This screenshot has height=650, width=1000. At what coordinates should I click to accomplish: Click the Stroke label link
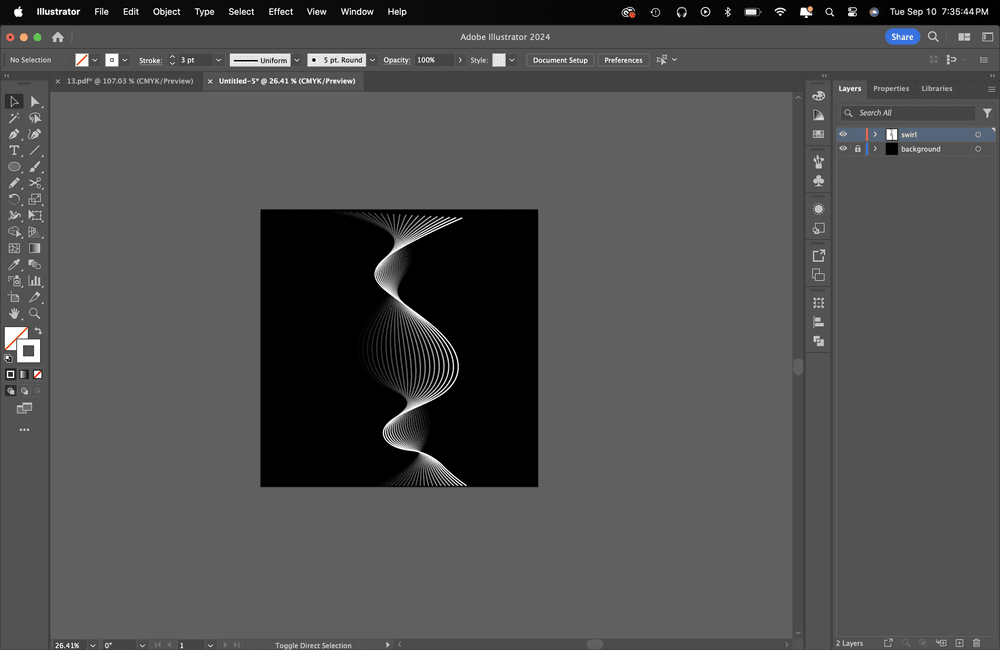[x=151, y=60]
